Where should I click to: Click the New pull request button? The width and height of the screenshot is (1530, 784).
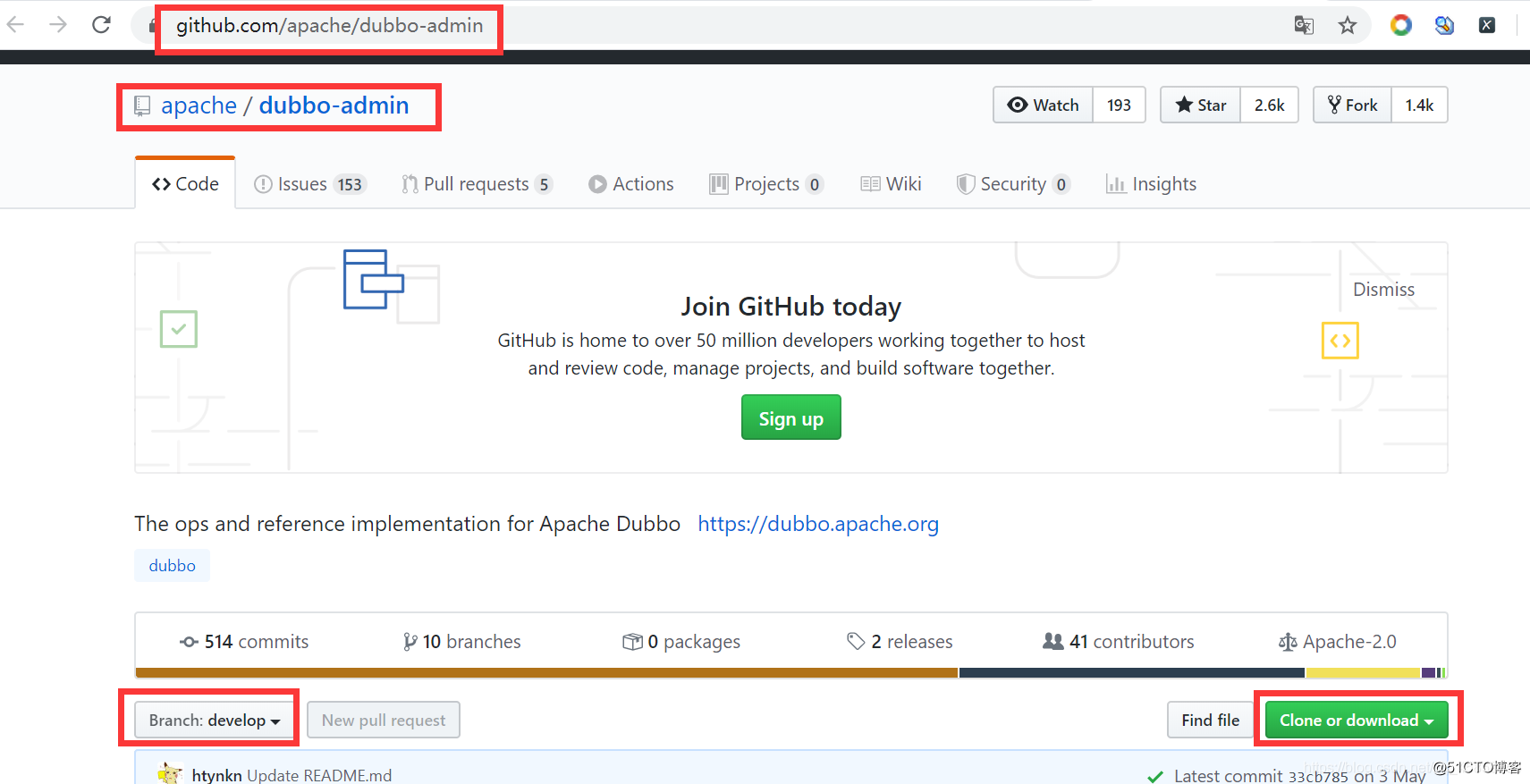pos(384,721)
